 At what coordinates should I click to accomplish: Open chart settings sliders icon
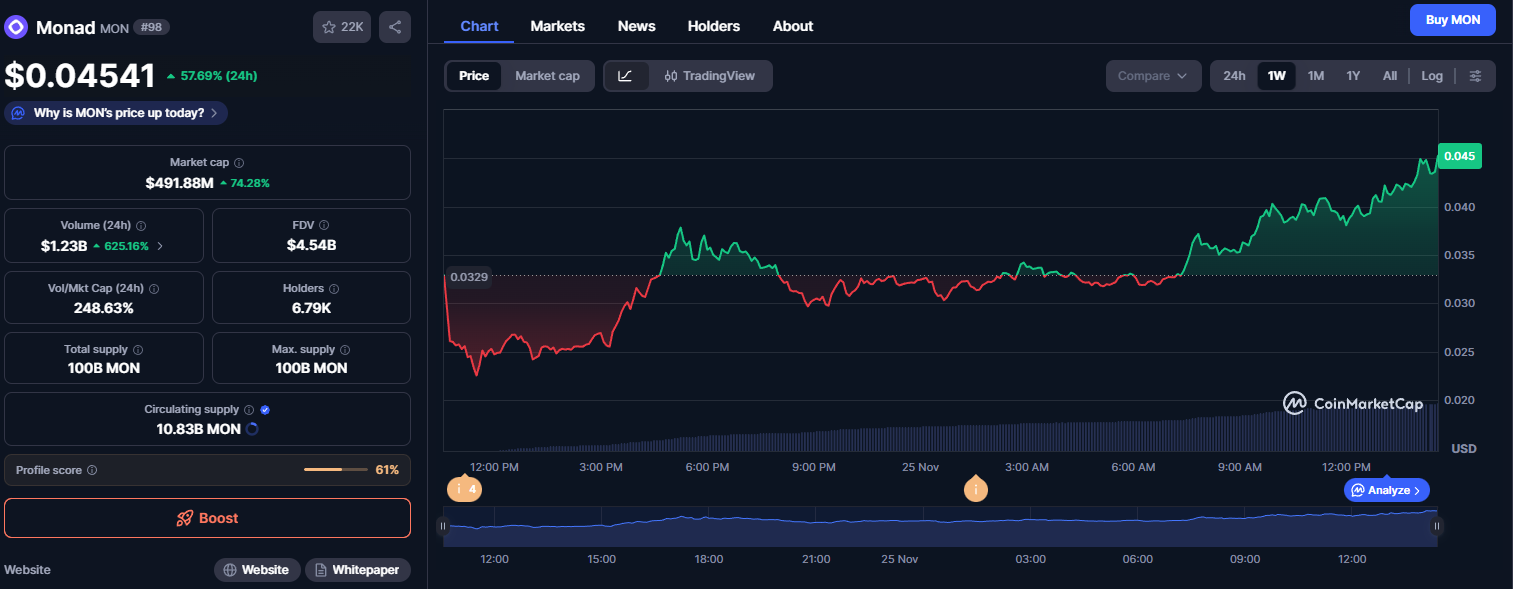(x=1475, y=76)
